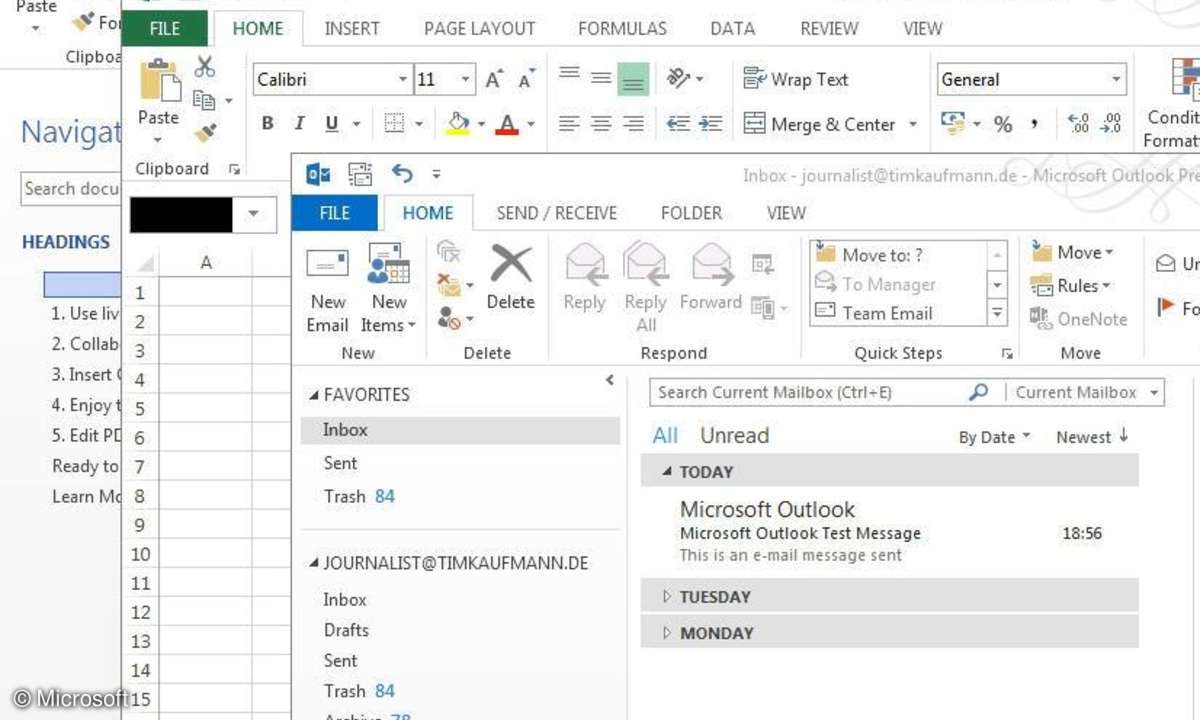
Task: Open the Excel Name Box dropdown
Action: point(254,214)
